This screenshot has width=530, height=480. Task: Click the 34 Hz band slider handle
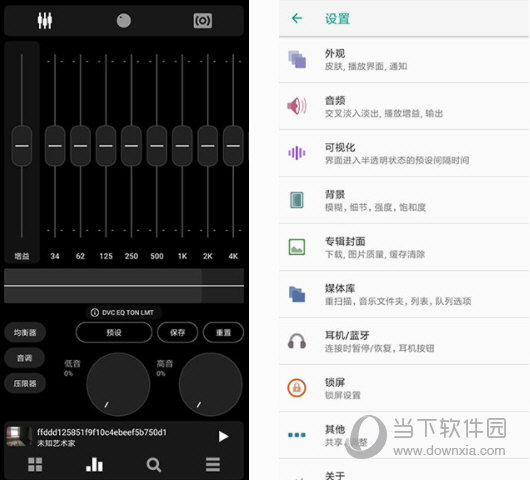(55, 146)
